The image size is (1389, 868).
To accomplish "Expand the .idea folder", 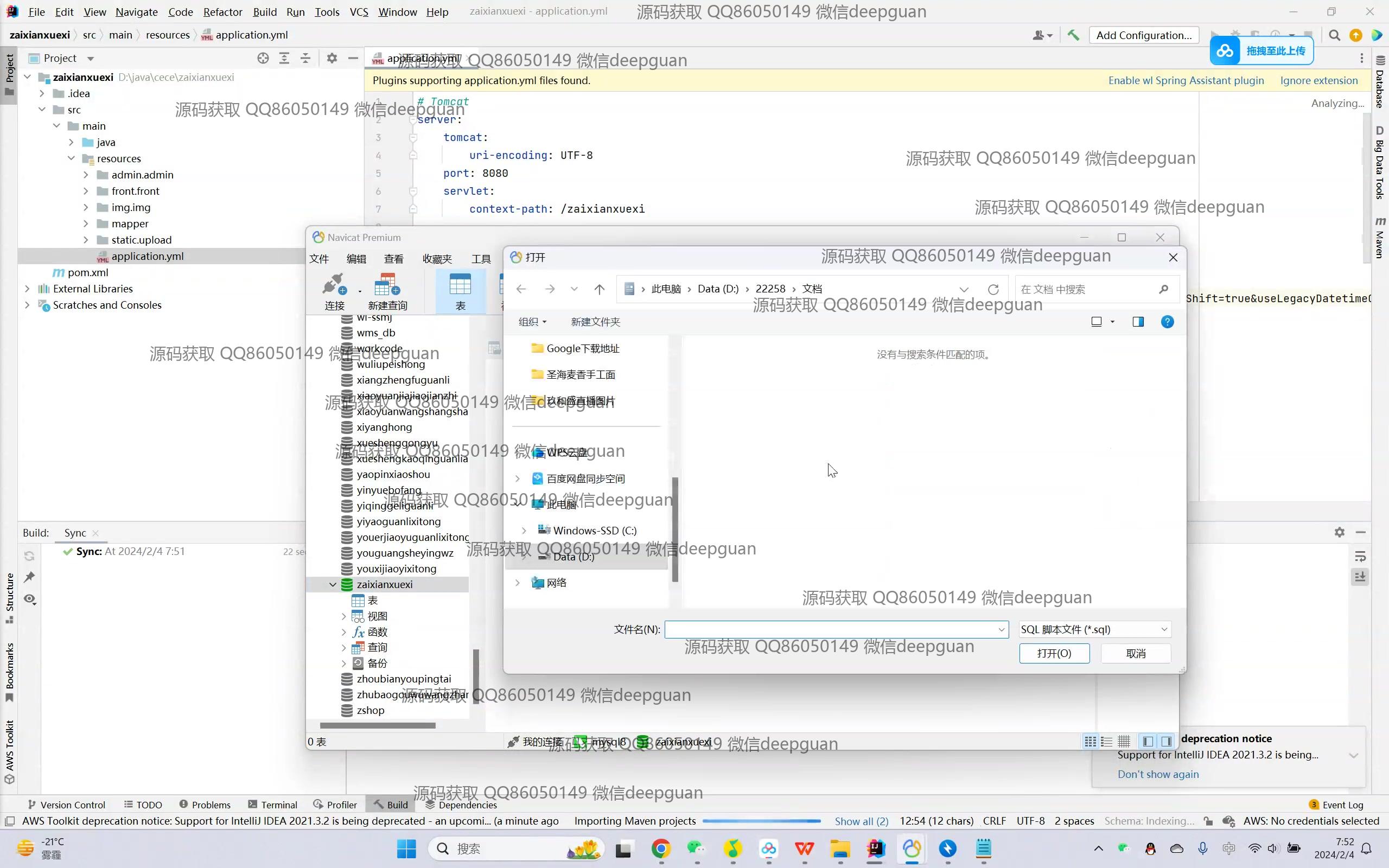I will point(42,93).
